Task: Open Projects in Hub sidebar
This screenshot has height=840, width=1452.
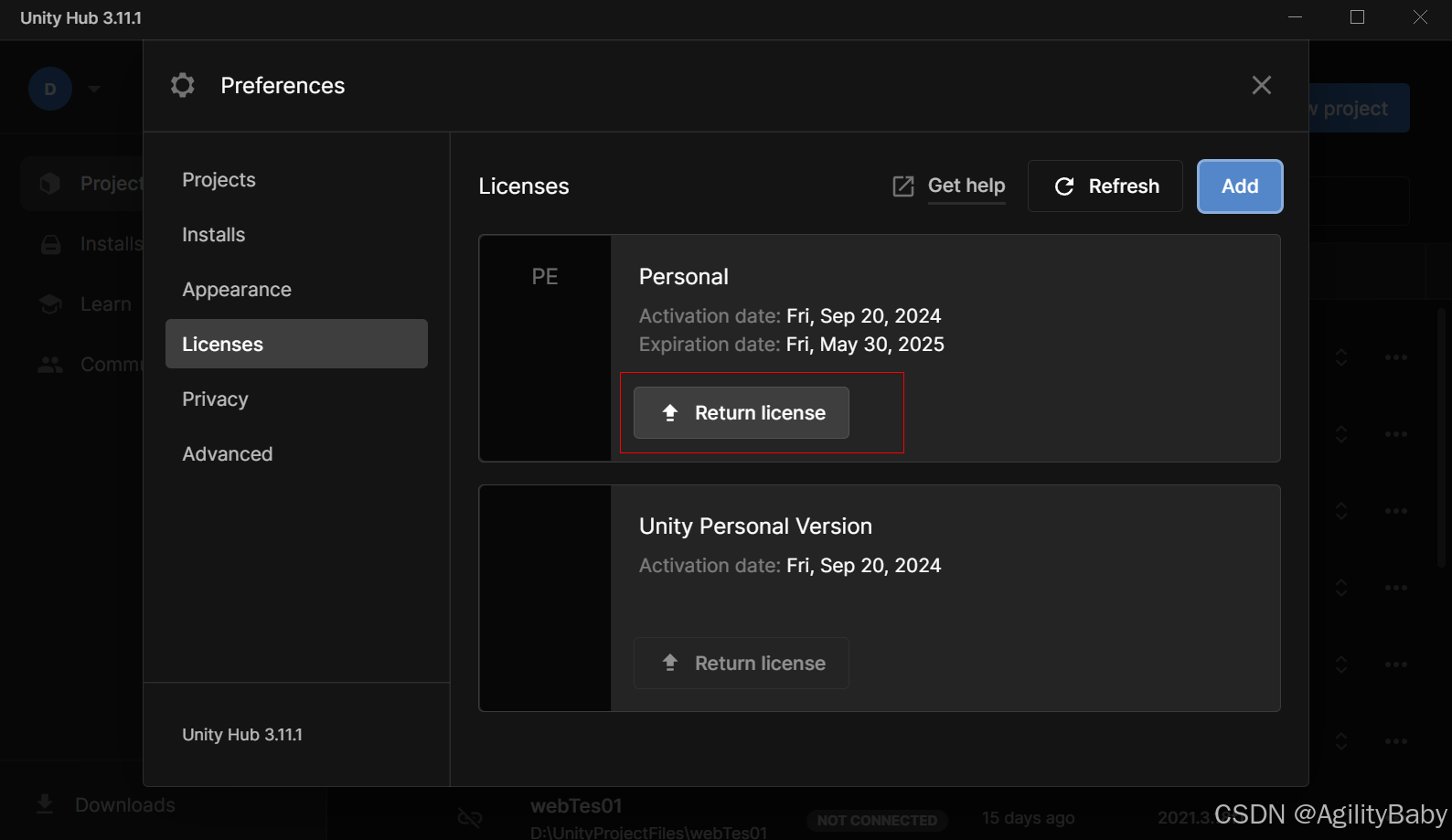Action: tap(82, 184)
